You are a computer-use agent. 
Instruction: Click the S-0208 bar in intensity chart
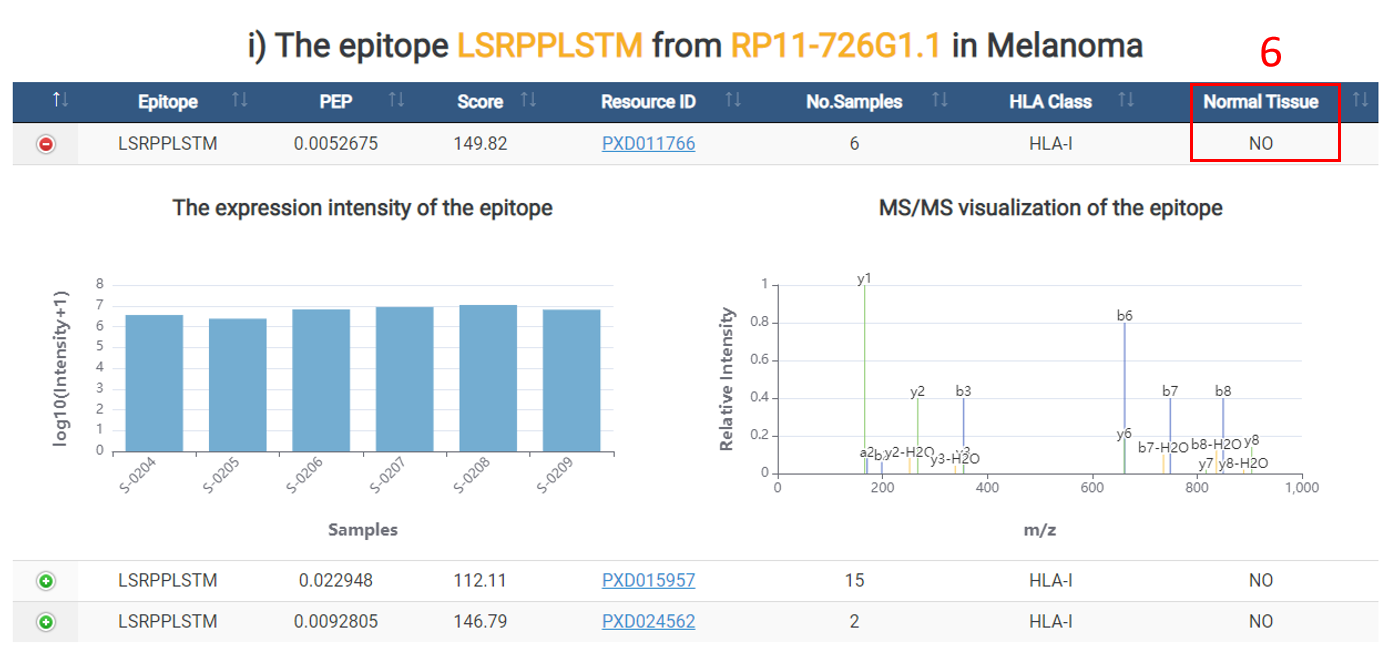tap(488, 380)
